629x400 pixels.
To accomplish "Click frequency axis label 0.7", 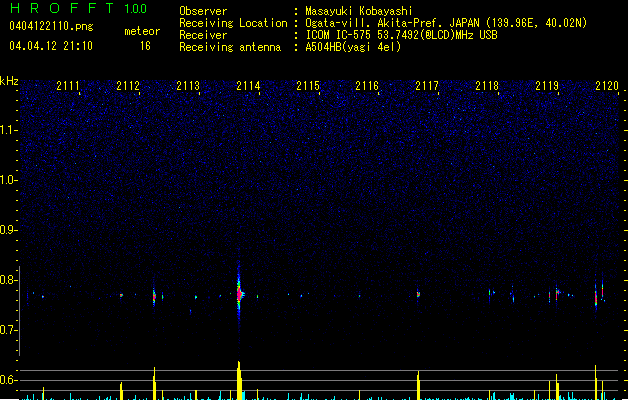I will 7,330.
